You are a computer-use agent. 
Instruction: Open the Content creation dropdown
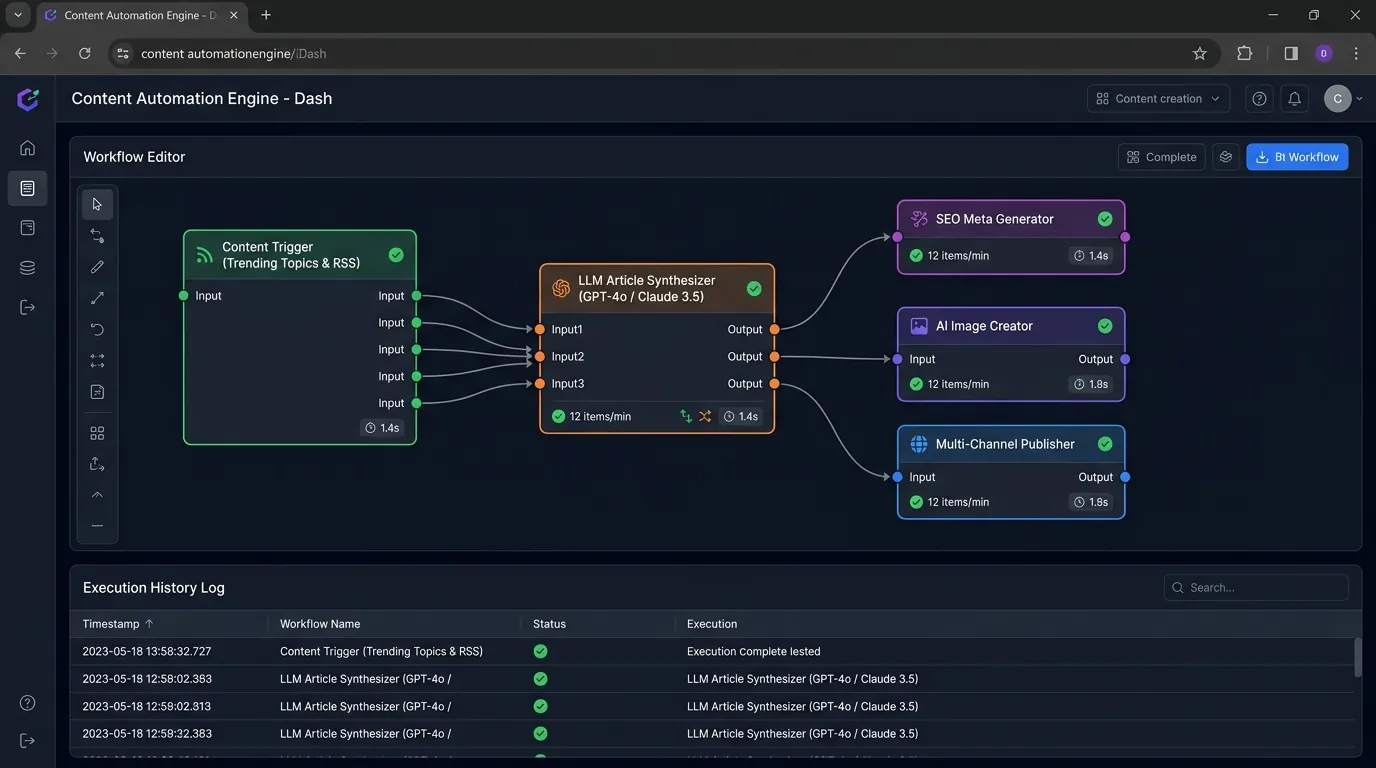coord(1159,99)
